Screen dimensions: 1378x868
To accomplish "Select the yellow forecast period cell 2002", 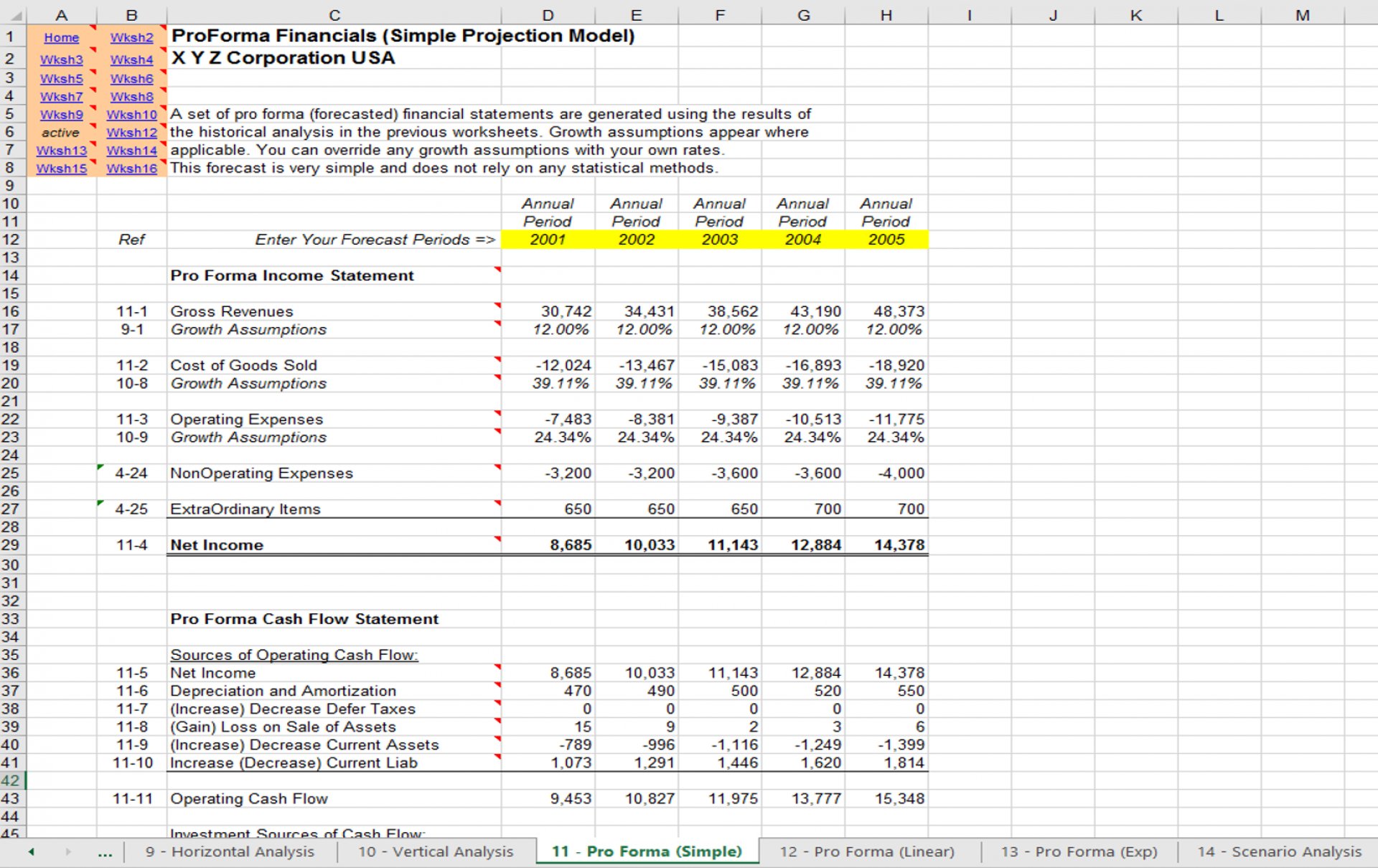I will (x=636, y=240).
